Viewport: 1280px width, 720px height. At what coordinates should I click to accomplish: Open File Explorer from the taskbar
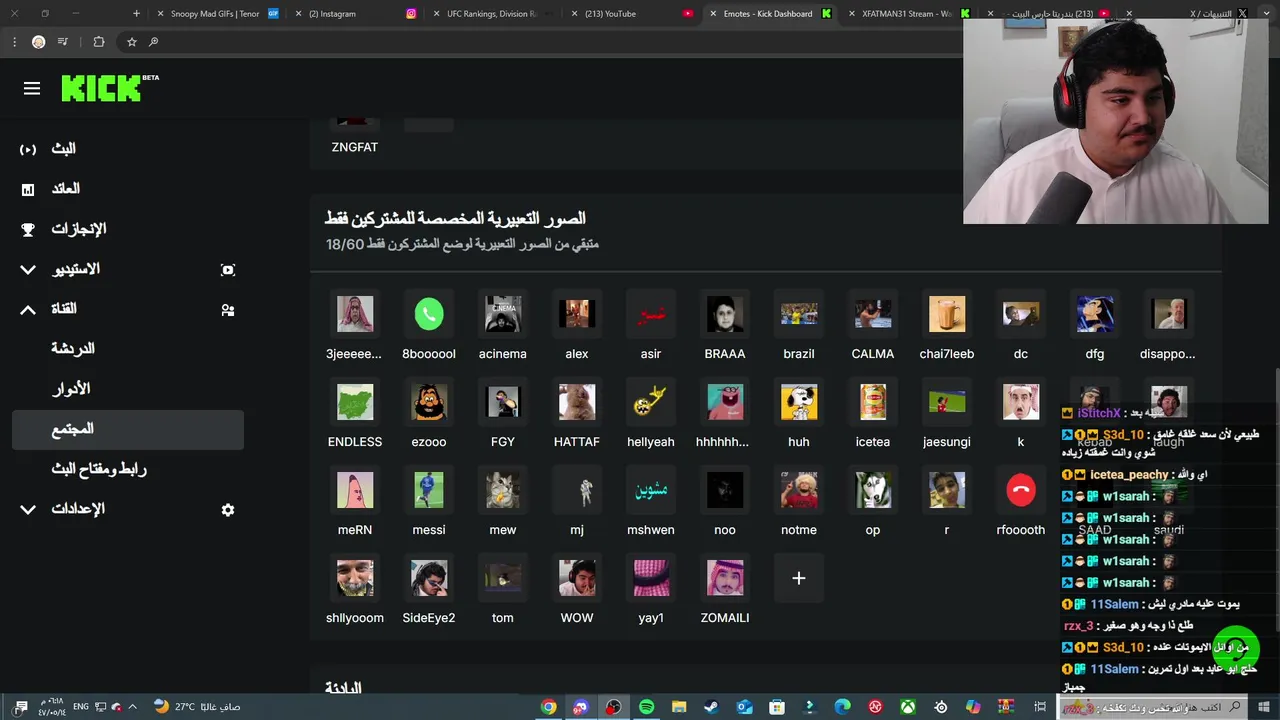(678, 707)
